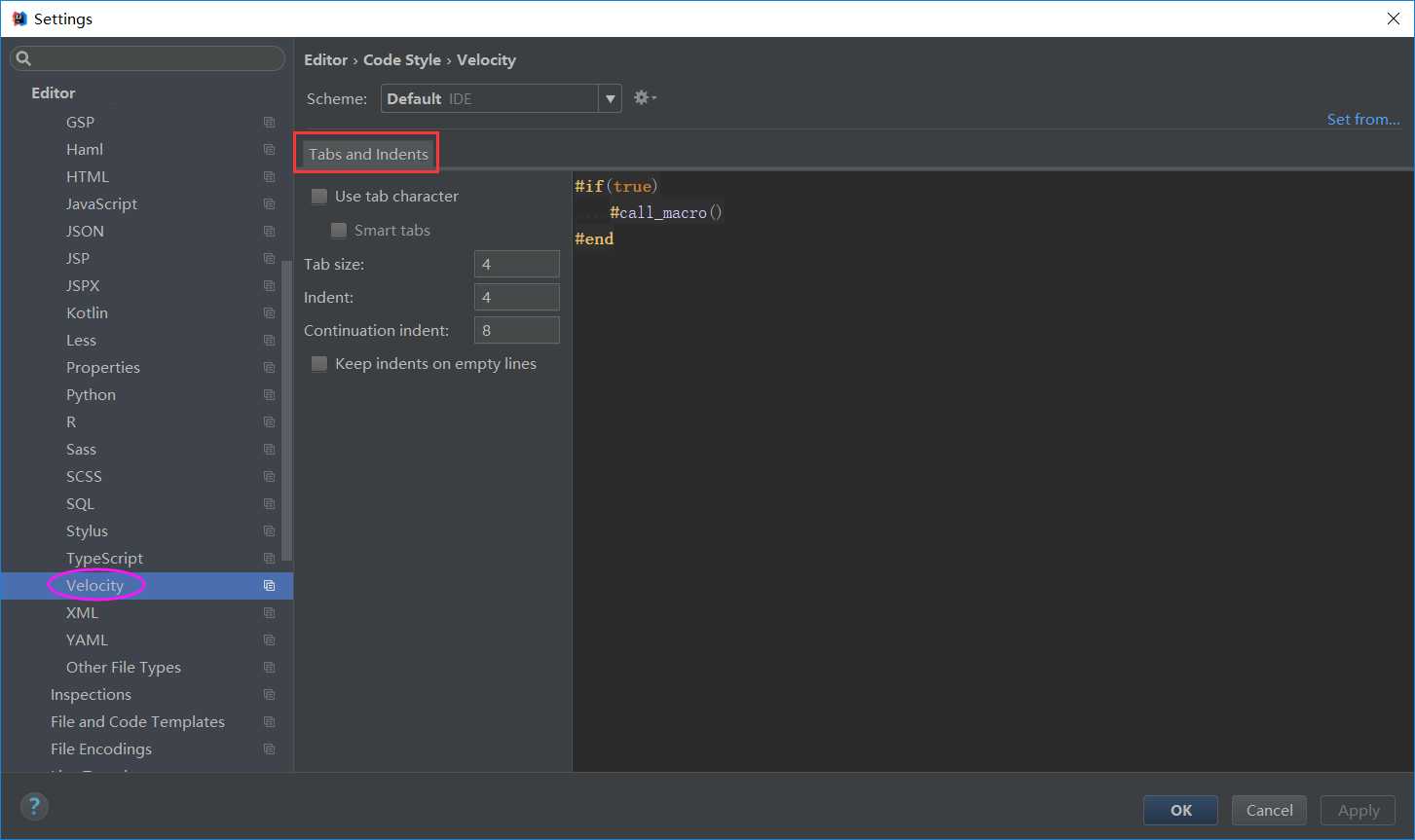Viewport: 1415px width, 840px height.
Task: Click the Indent value field
Action: [517, 297]
